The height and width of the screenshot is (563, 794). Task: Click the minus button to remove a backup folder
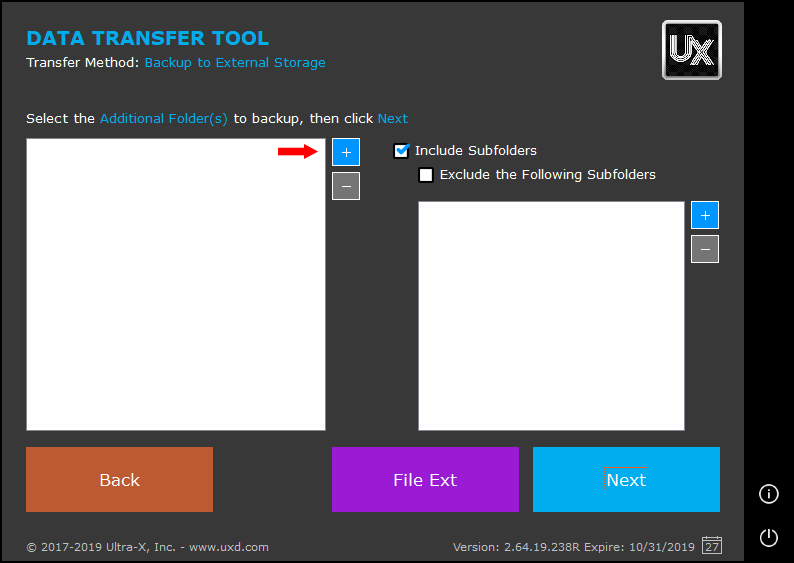[x=346, y=186]
